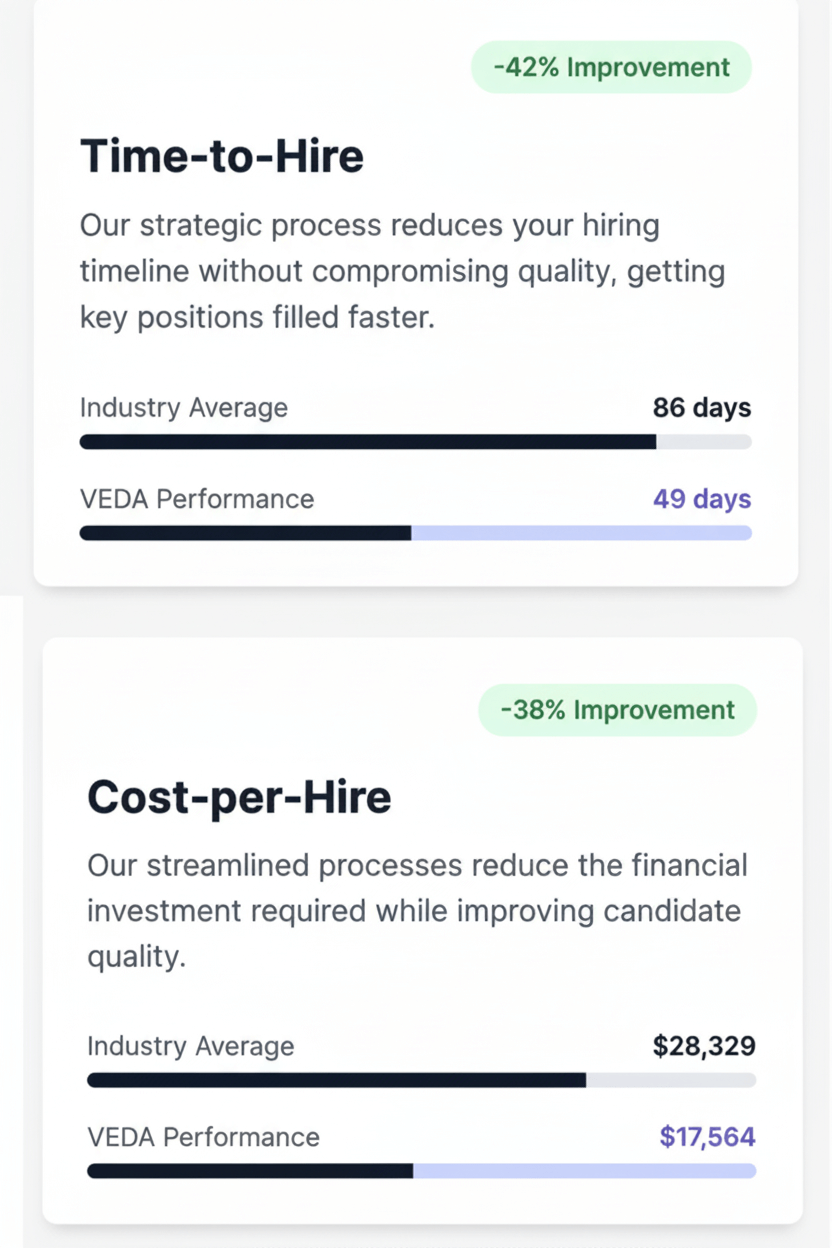Click the Cost-per-Hire heading
This screenshot has width=832, height=1248.
pyautogui.click(x=239, y=797)
